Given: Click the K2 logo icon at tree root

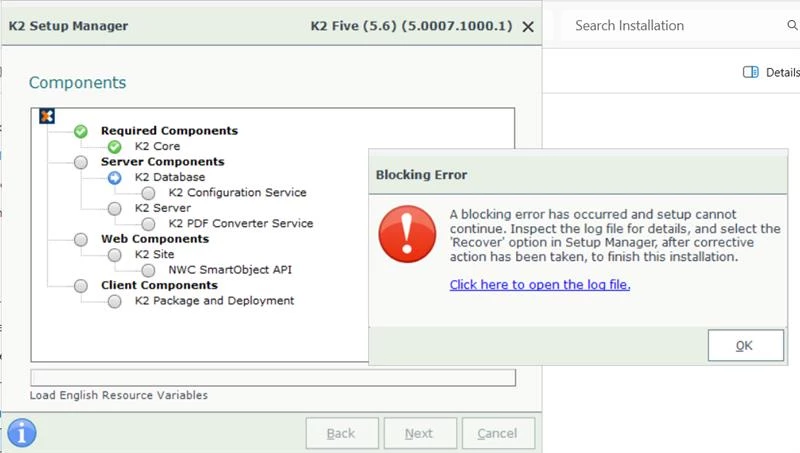Looking at the screenshot, I should (47, 116).
